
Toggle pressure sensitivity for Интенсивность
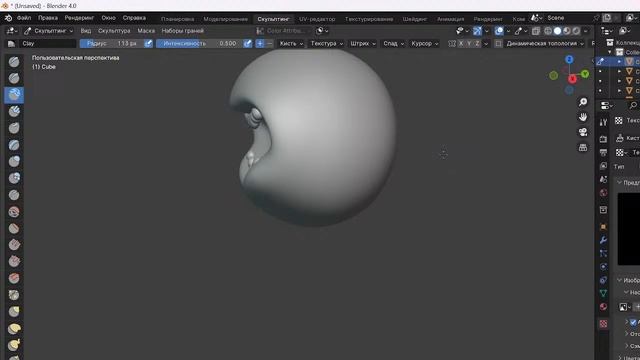(x=247, y=43)
